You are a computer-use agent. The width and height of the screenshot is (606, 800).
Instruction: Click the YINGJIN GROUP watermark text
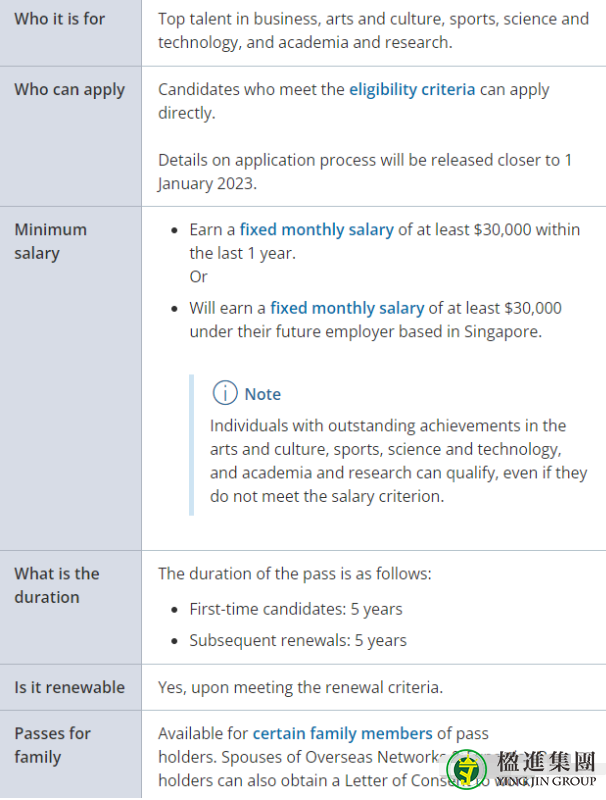(x=546, y=781)
